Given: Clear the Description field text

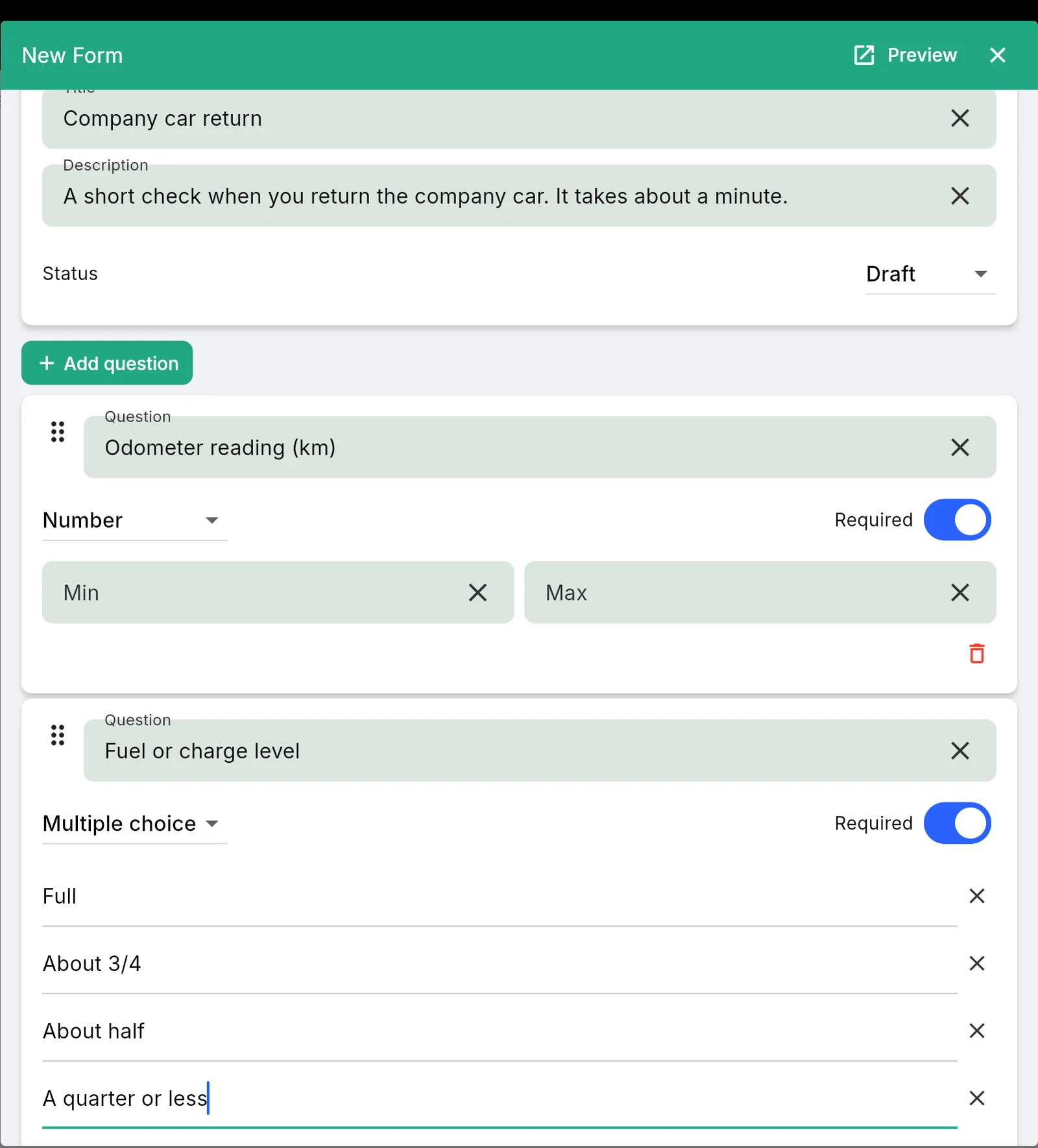Looking at the screenshot, I should [x=960, y=196].
